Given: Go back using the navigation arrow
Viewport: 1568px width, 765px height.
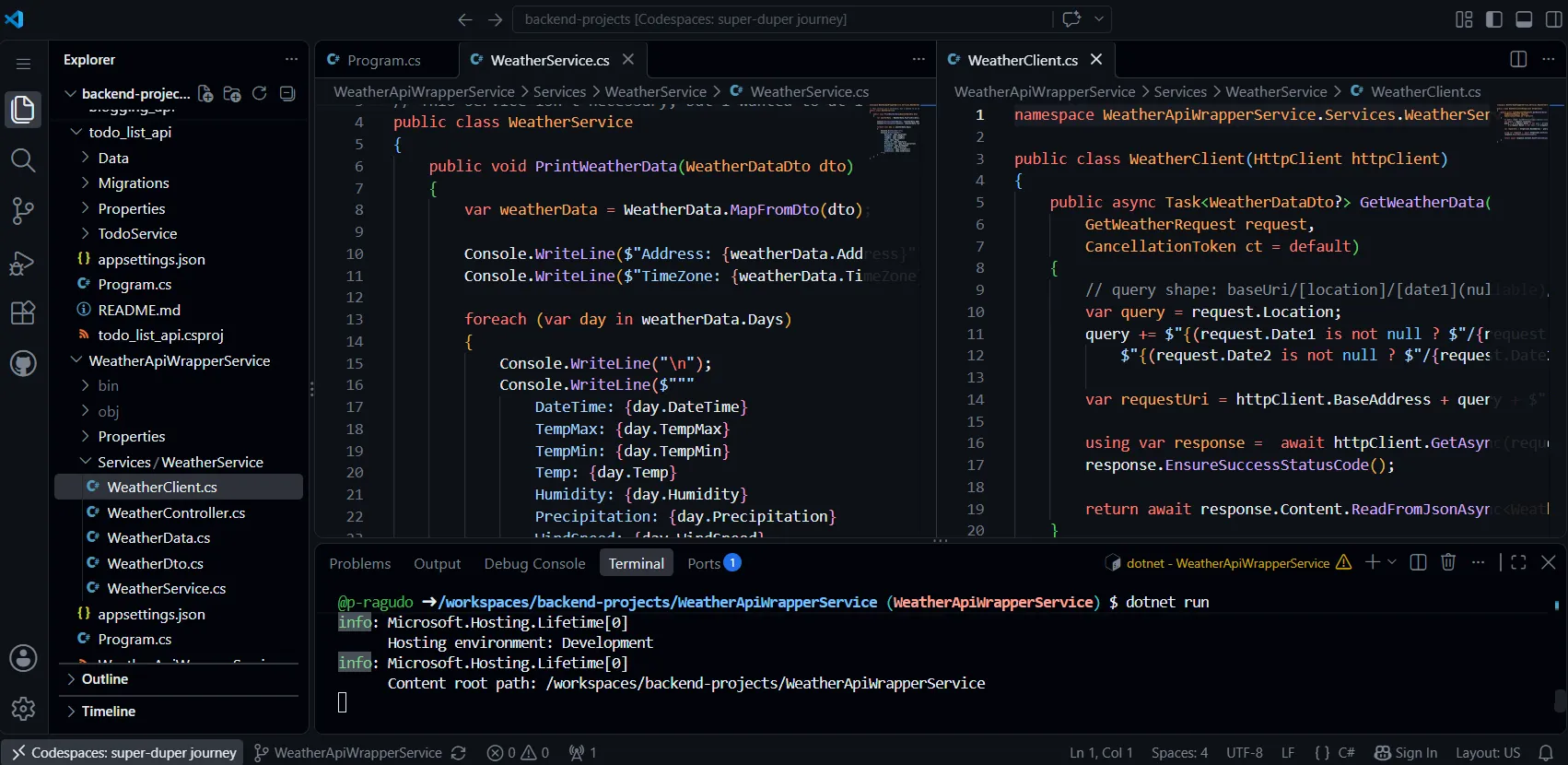Looking at the screenshot, I should pyautogui.click(x=465, y=19).
